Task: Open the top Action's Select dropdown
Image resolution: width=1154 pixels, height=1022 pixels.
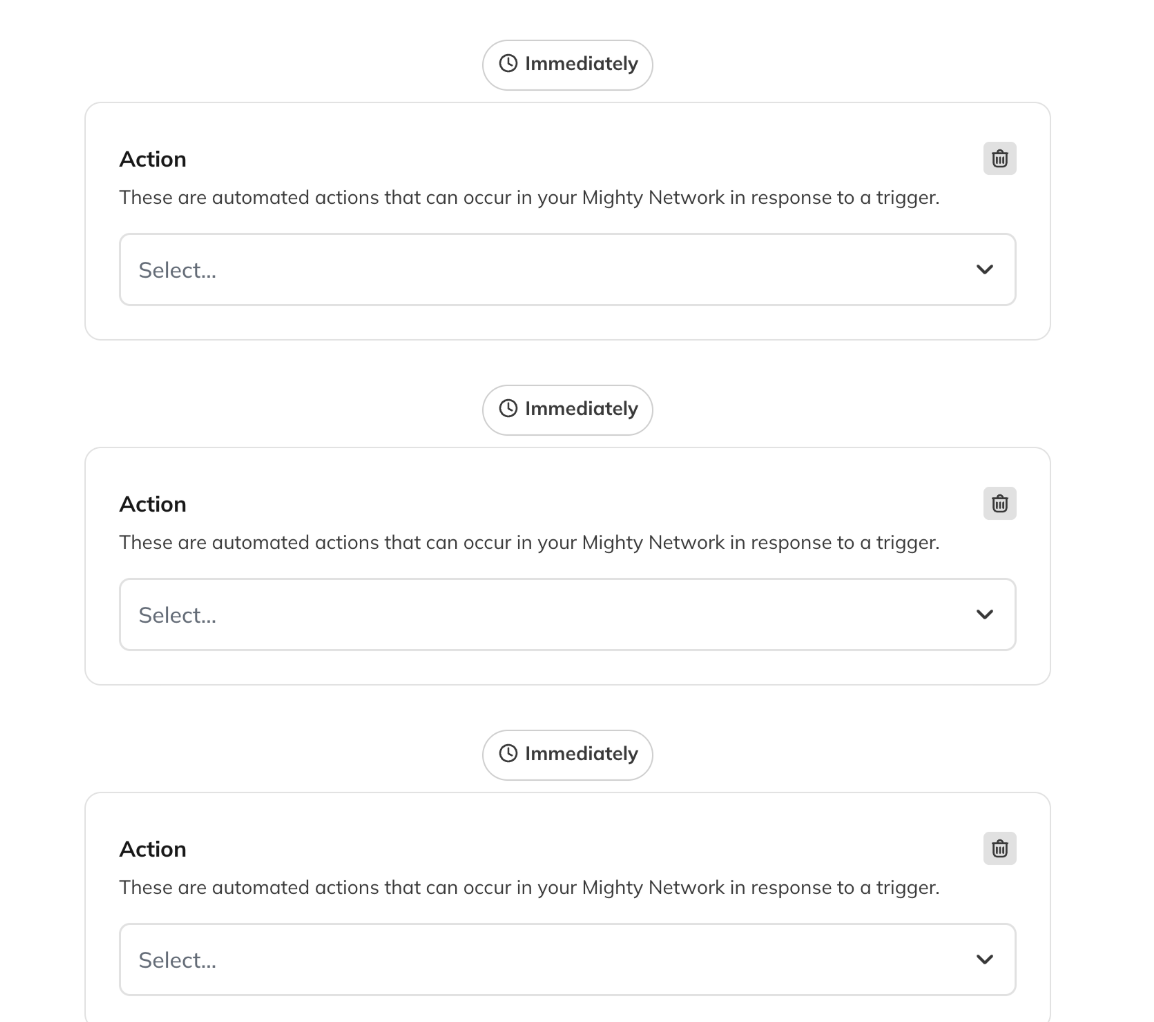Action: [567, 269]
